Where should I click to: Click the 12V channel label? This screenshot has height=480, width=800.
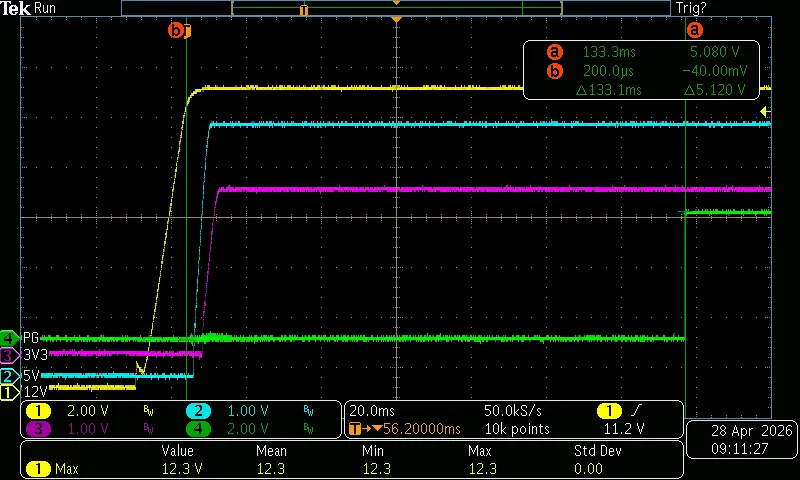point(35,392)
